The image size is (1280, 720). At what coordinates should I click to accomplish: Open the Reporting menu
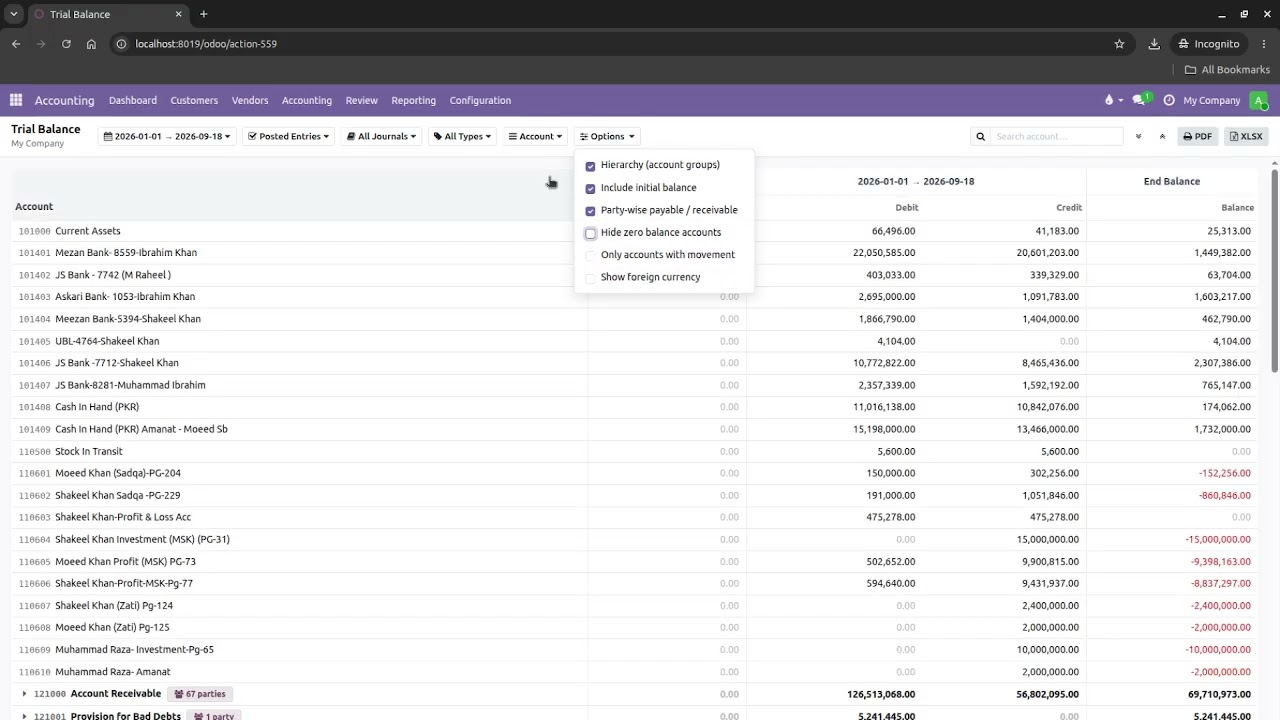[414, 100]
